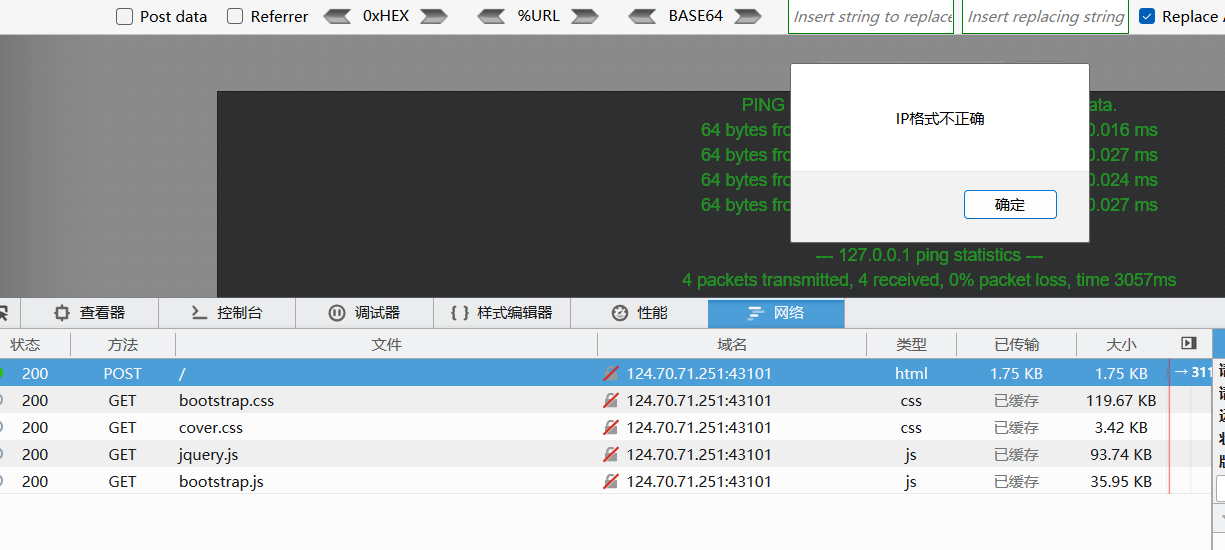Tick the Referrer checkbox
Viewport: 1225px width, 550px height.
pos(235,16)
